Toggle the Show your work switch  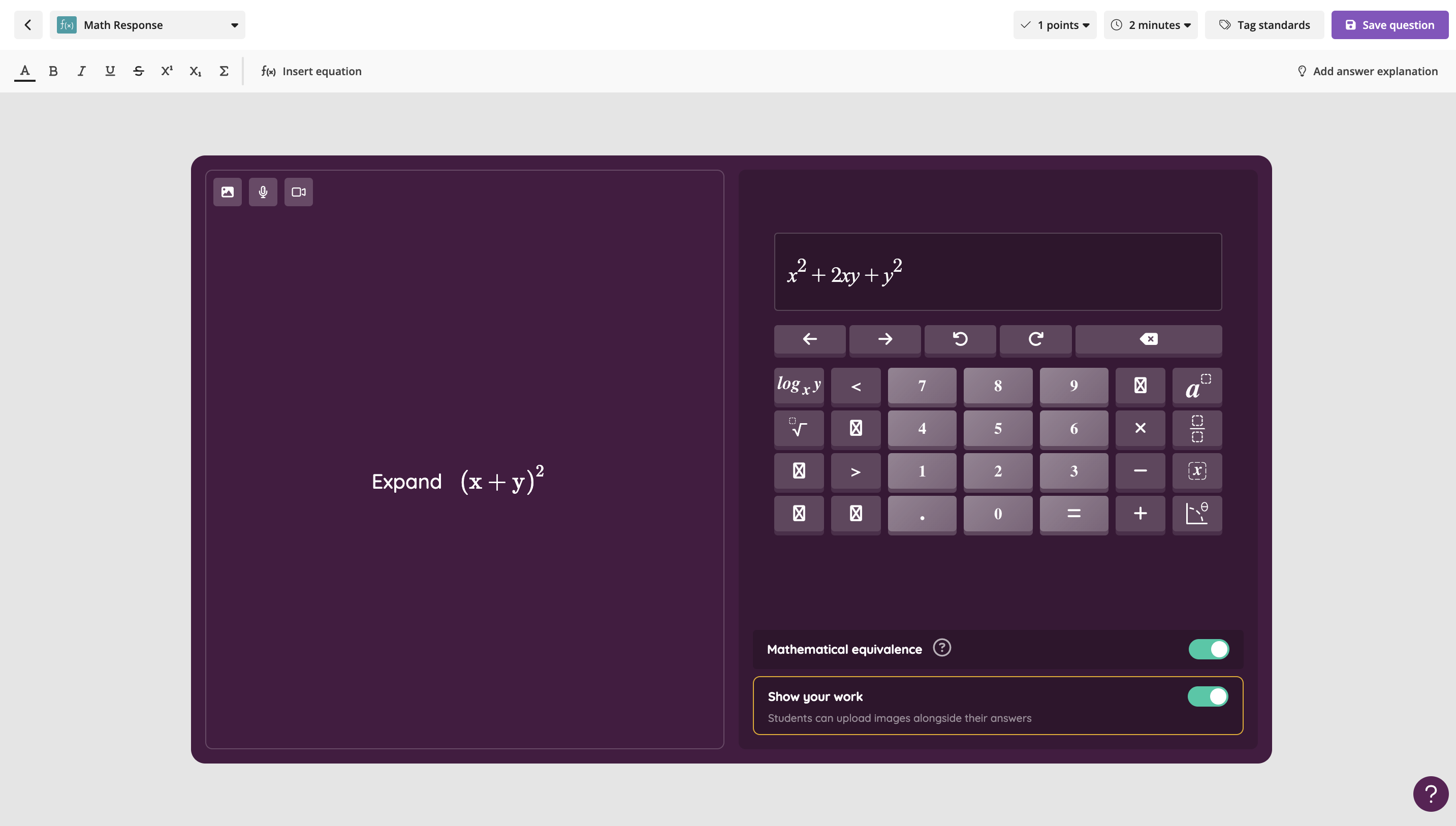coord(1208,696)
